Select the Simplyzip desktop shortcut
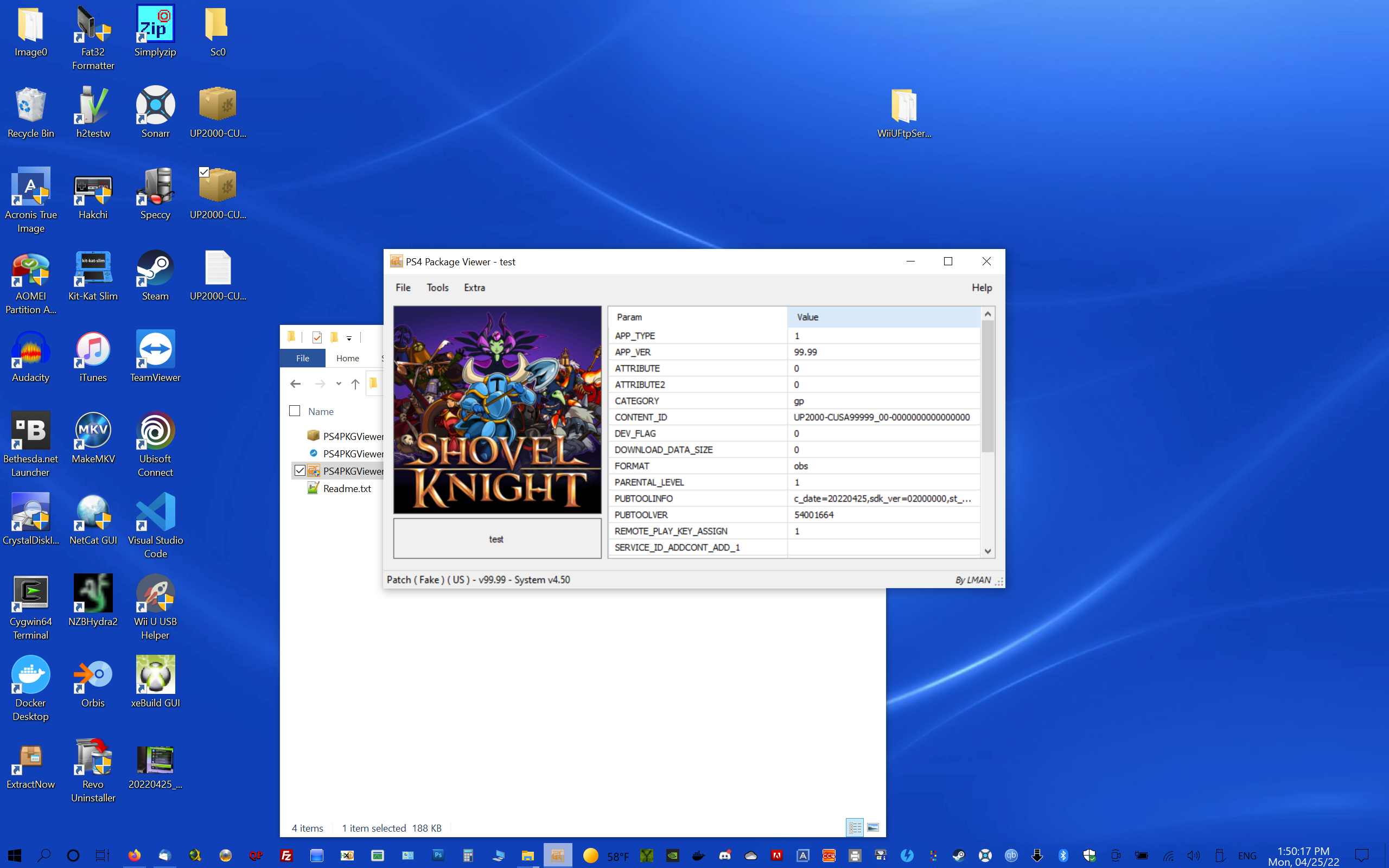The image size is (1389, 868). (x=155, y=31)
